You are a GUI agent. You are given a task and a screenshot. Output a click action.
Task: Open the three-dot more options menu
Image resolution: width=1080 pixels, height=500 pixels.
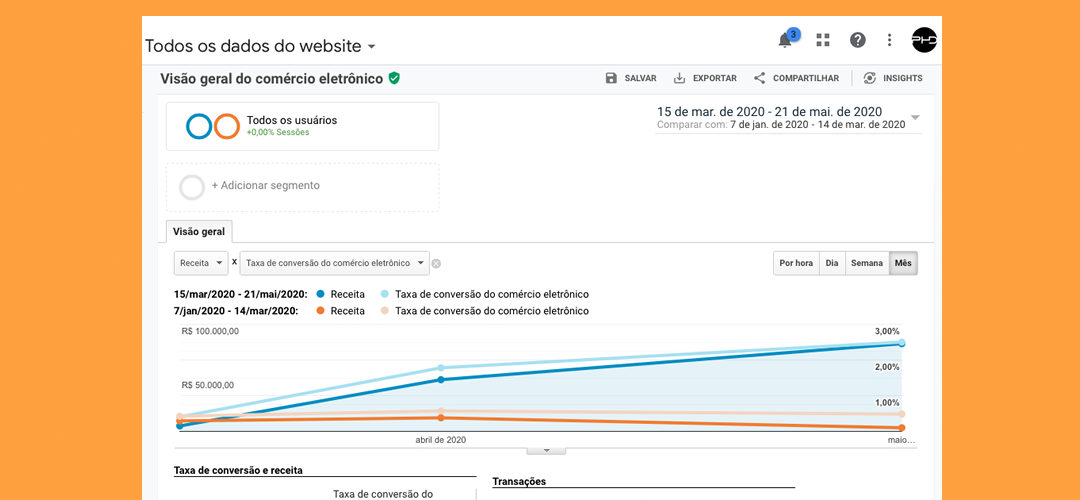pos(889,40)
